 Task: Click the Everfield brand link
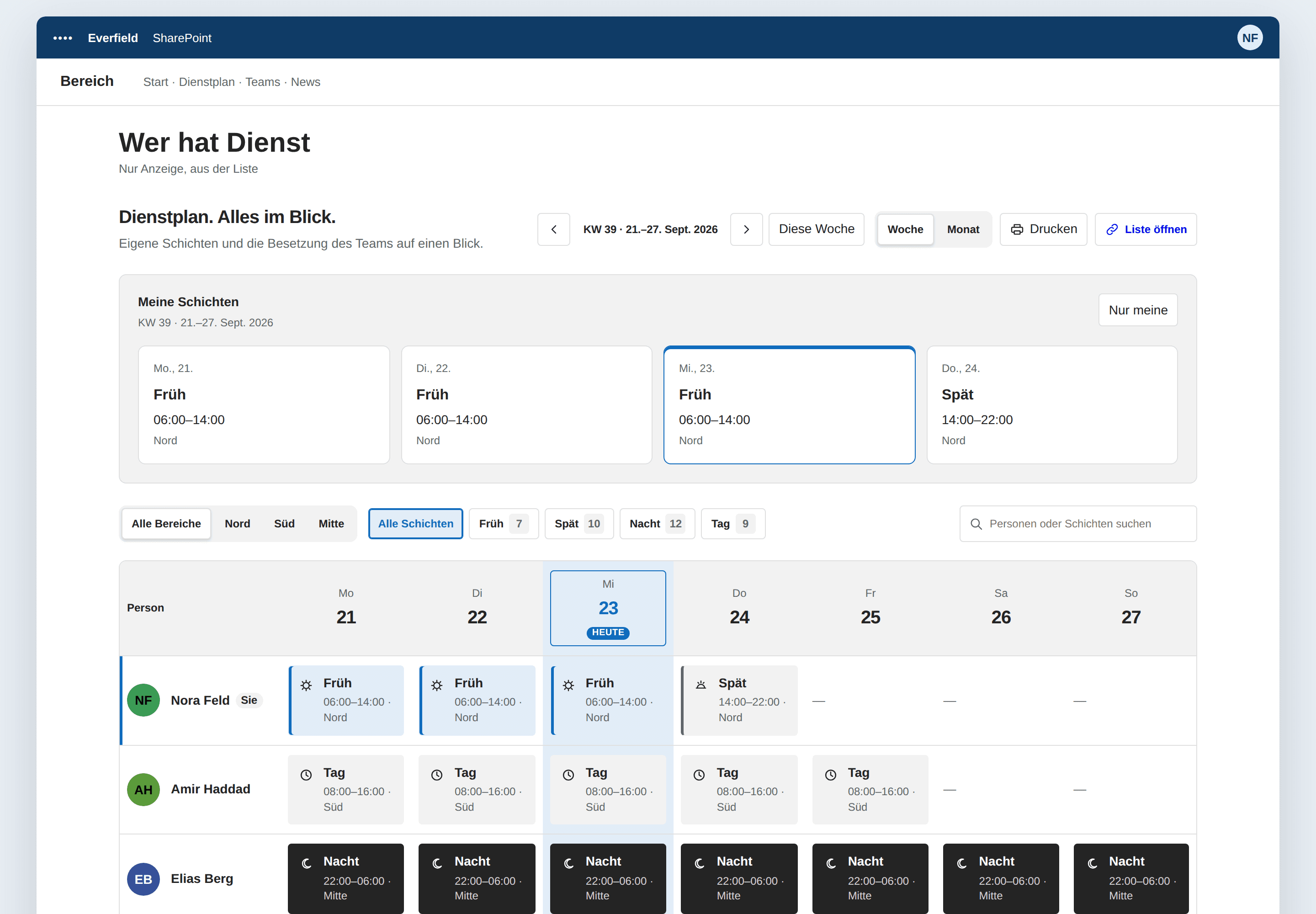coord(113,38)
